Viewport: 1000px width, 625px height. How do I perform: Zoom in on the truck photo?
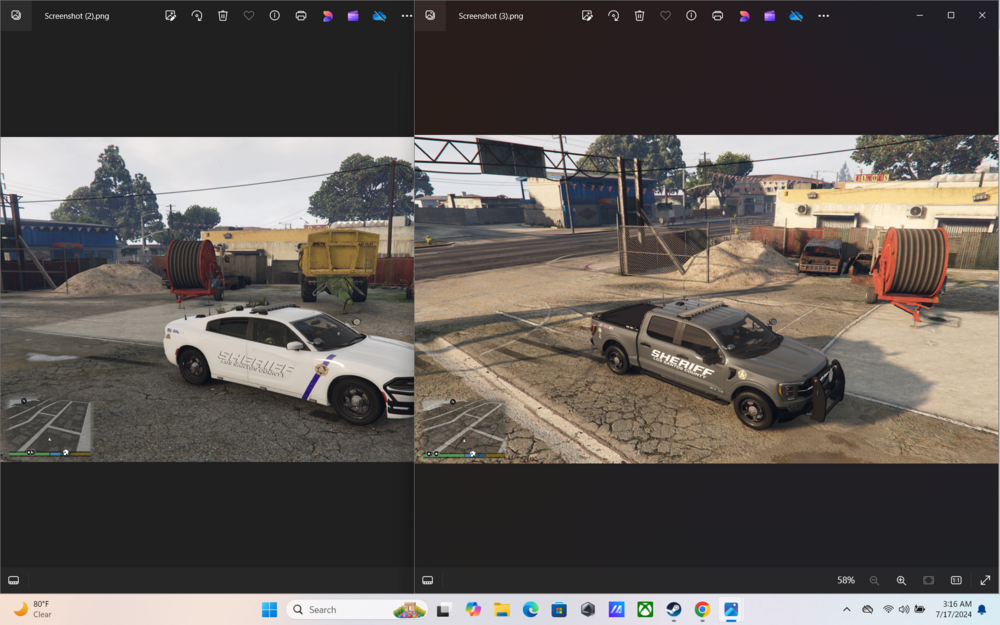coord(901,580)
